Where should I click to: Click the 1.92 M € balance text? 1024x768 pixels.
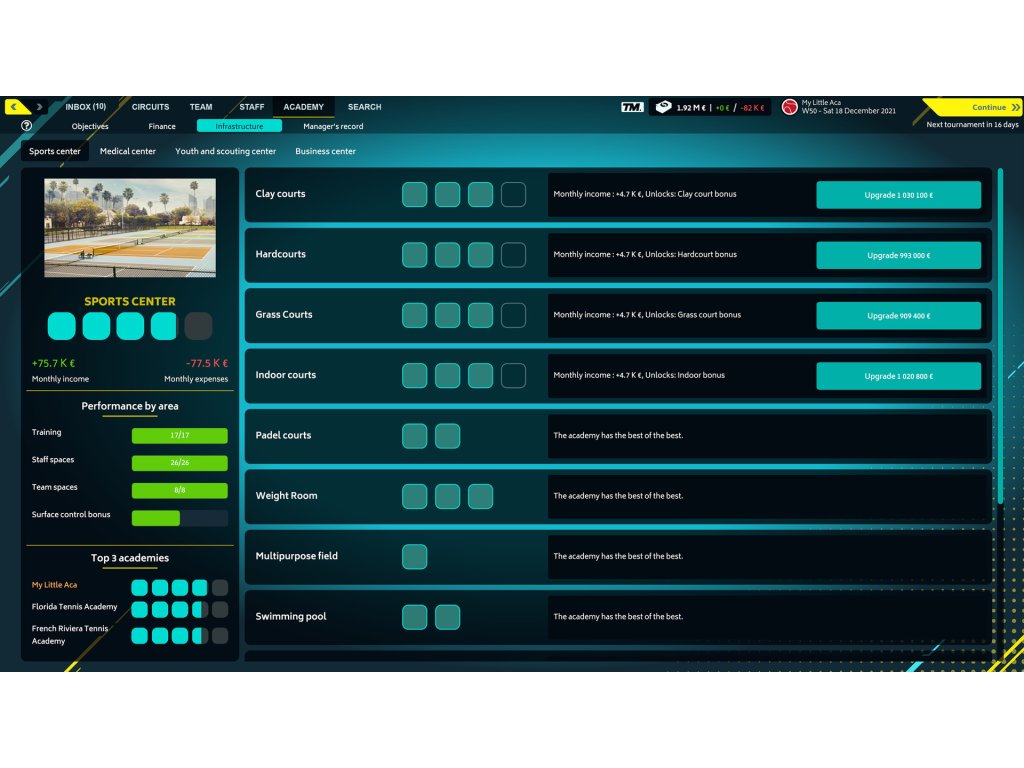(x=690, y=108)
